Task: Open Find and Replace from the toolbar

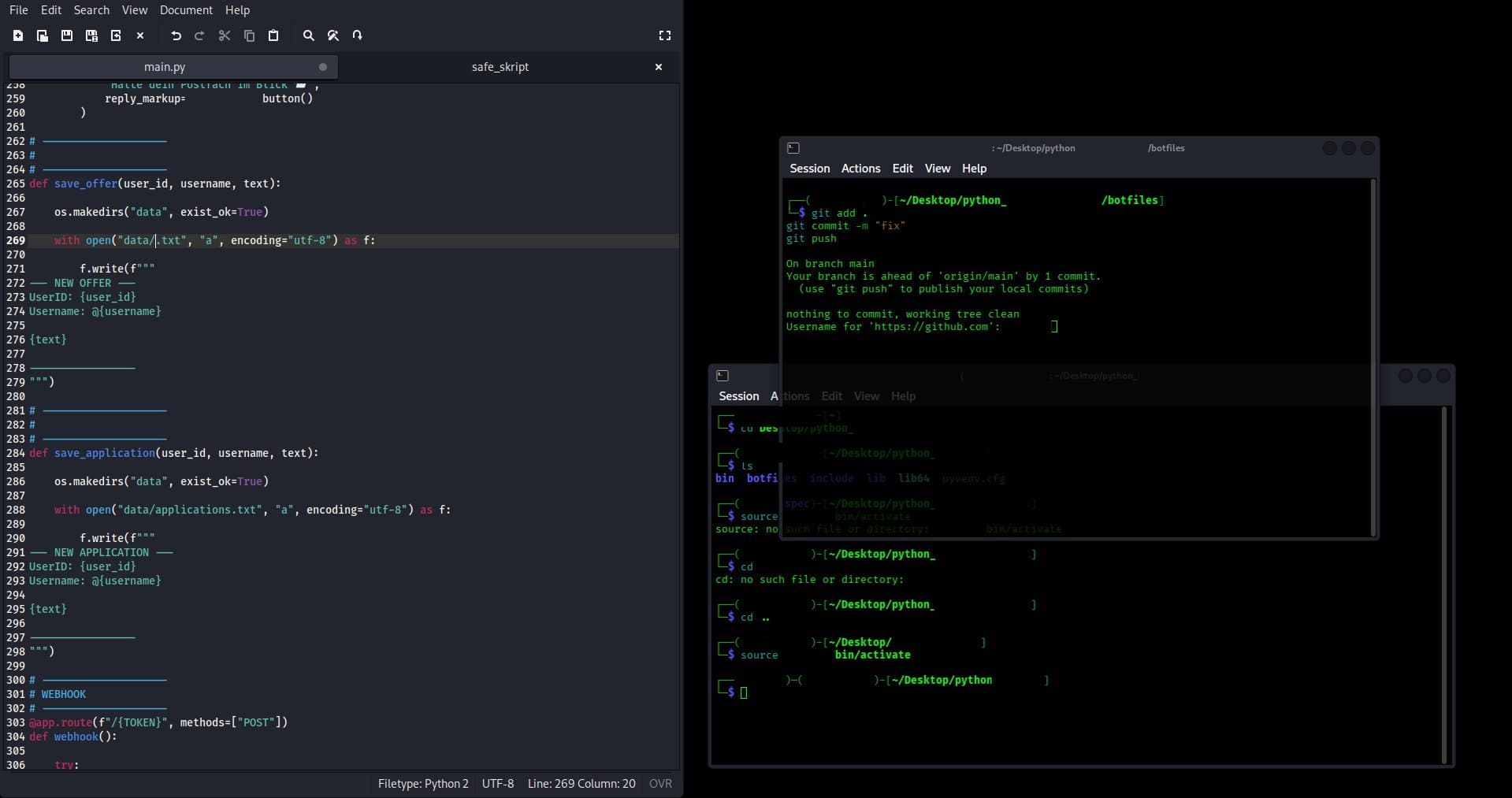Action: (333, 35)
